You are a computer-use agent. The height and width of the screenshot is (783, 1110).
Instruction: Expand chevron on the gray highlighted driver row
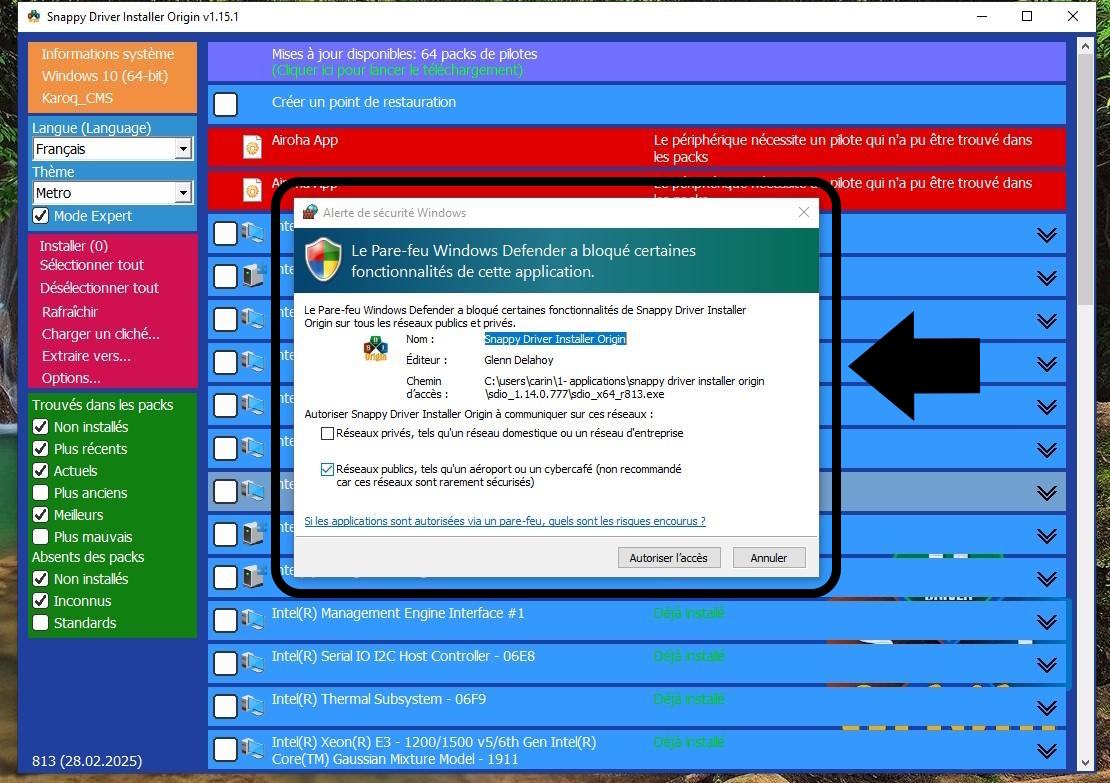[1046, 493]
